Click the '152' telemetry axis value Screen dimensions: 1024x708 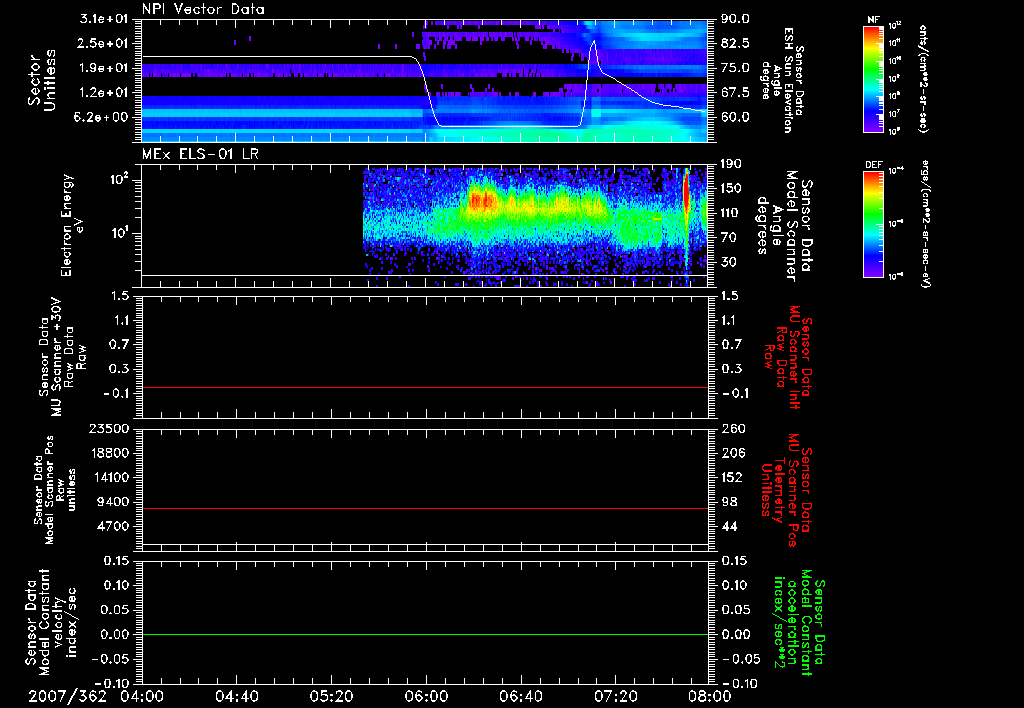(x=732, y=477)
